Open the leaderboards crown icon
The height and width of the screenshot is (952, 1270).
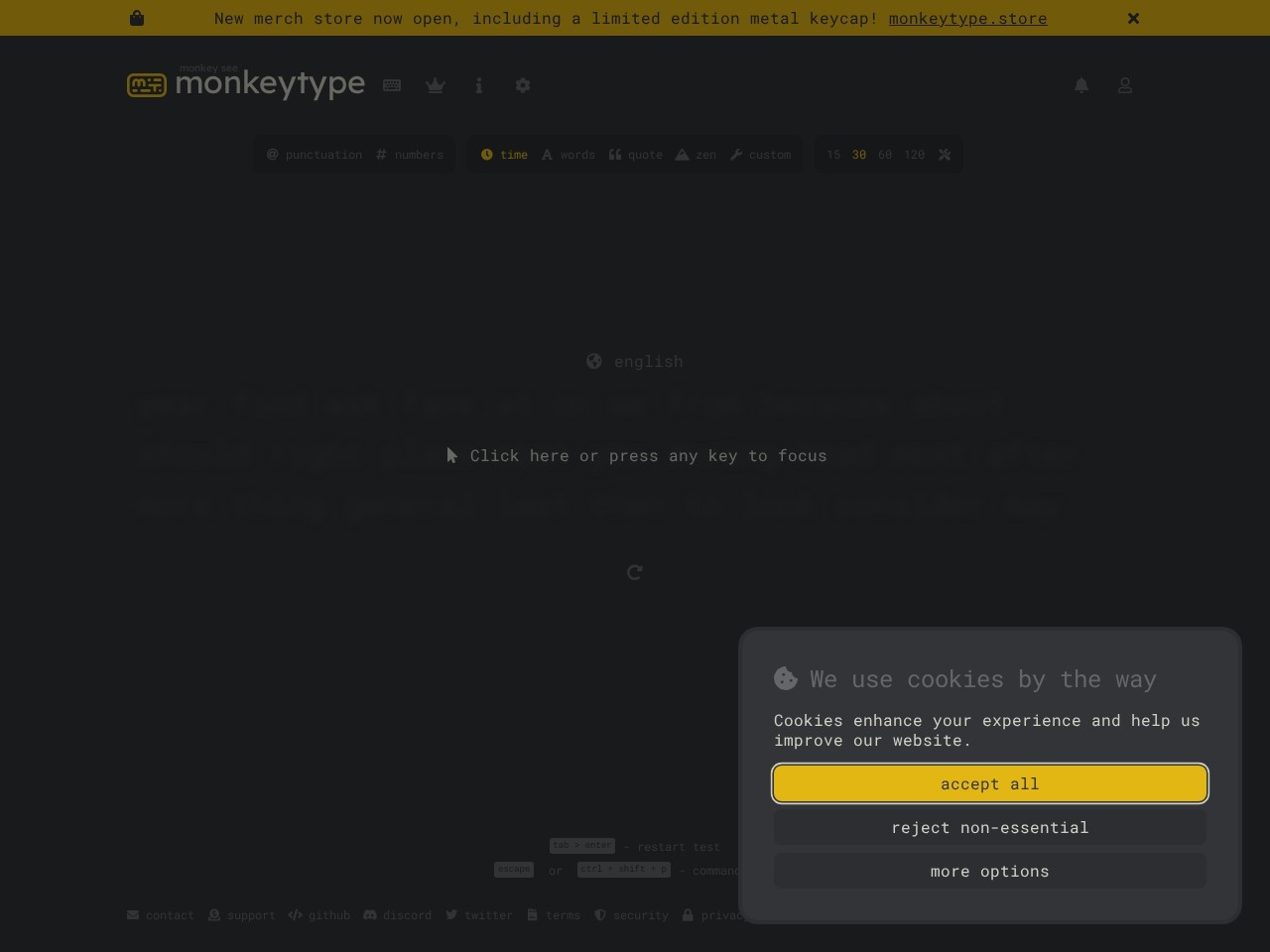click(x=436, y=85)
